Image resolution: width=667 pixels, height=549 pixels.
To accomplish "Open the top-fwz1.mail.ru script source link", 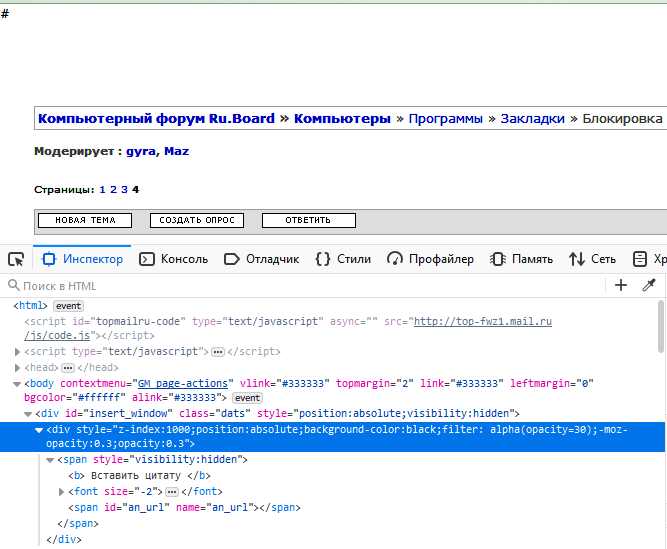I will click(x=483, y=321).
